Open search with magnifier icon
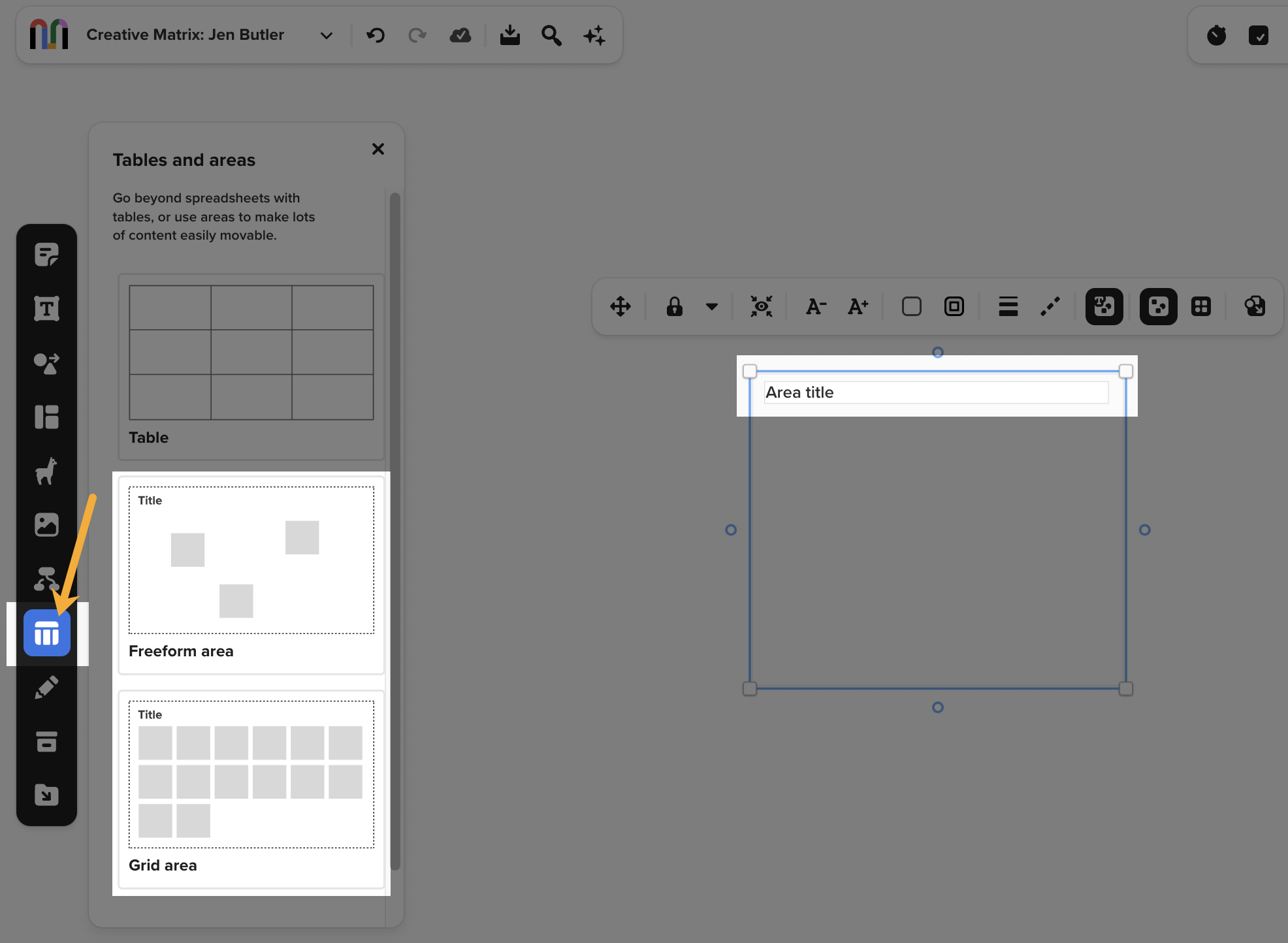This screenshot has height=943, width=1288. tap(551, 35)
